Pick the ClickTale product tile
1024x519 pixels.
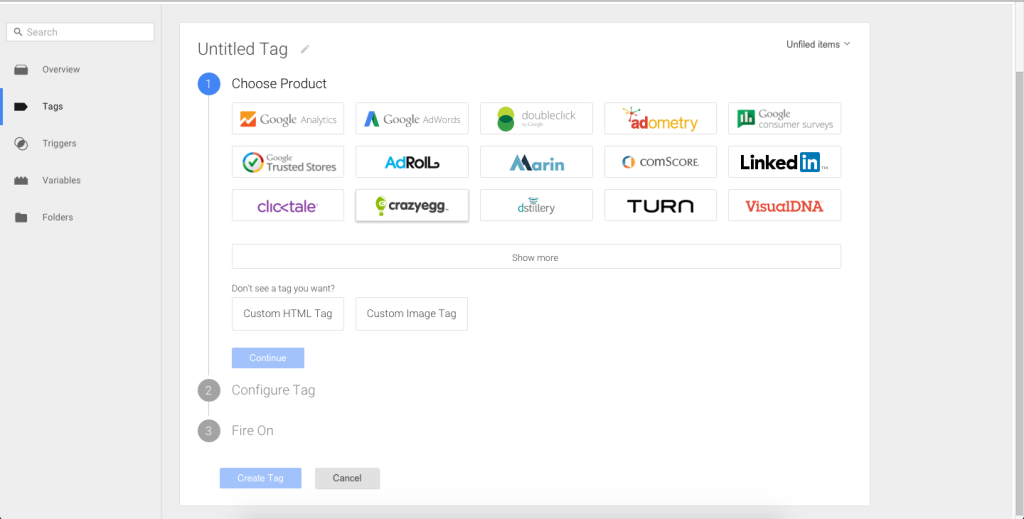(288, 205)
